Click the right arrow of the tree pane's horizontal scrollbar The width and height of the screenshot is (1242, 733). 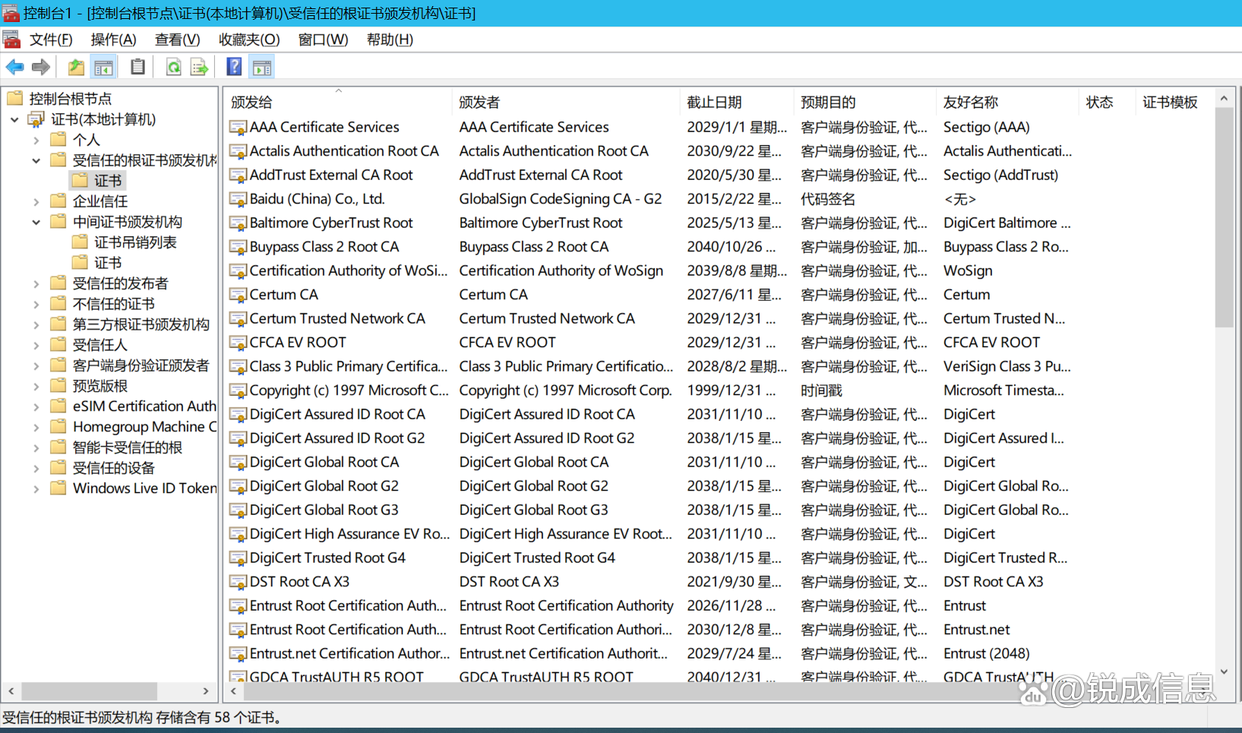(206, 691)
